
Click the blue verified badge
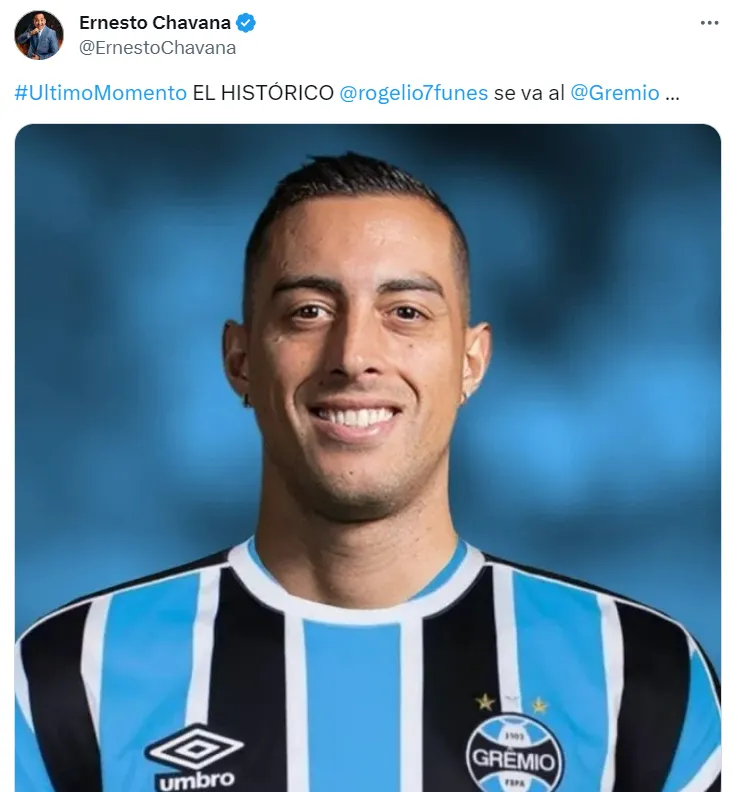coord(246,23)
